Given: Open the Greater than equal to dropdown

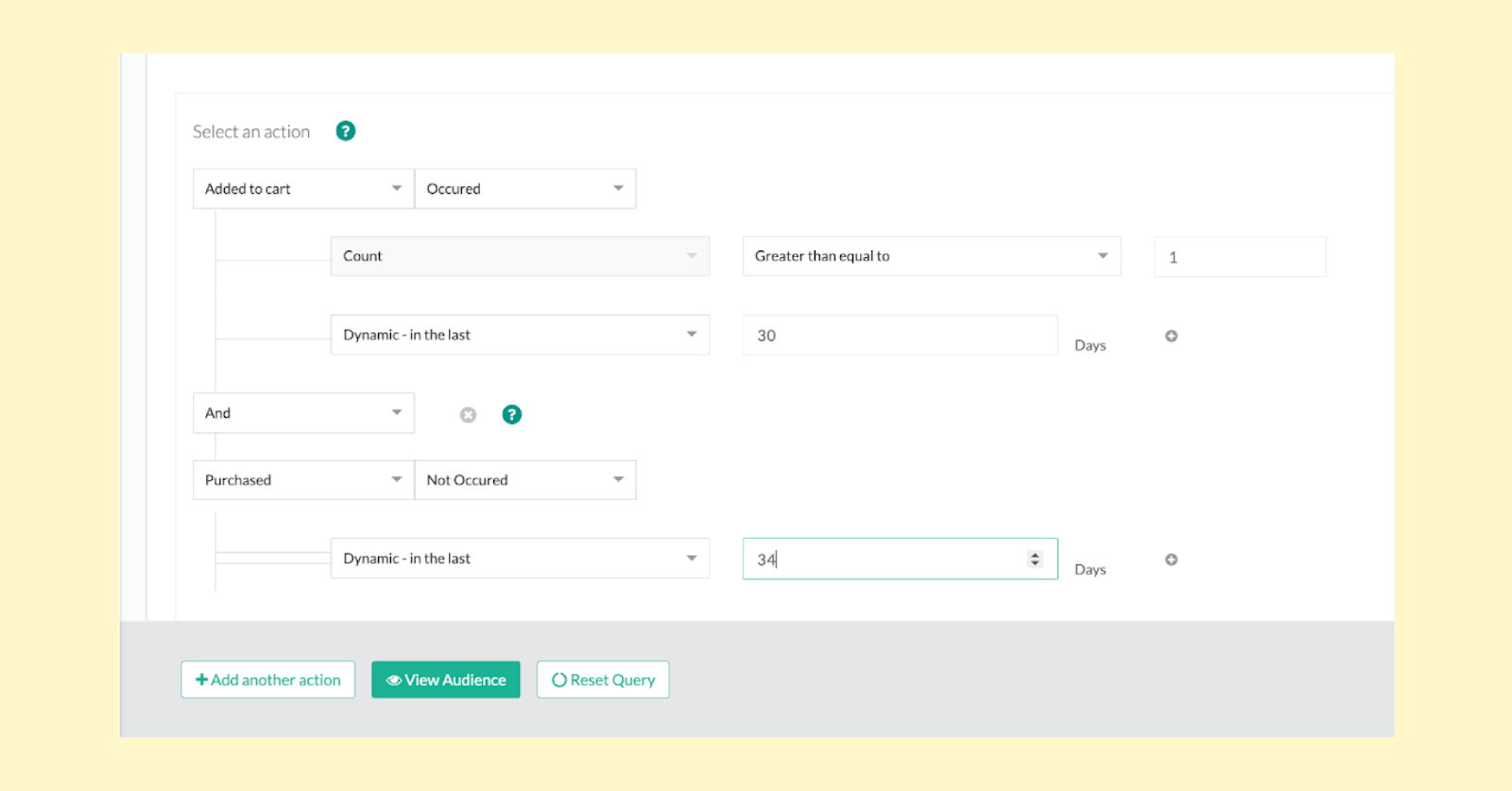Looking at the screenshot, I should [932, 256].
